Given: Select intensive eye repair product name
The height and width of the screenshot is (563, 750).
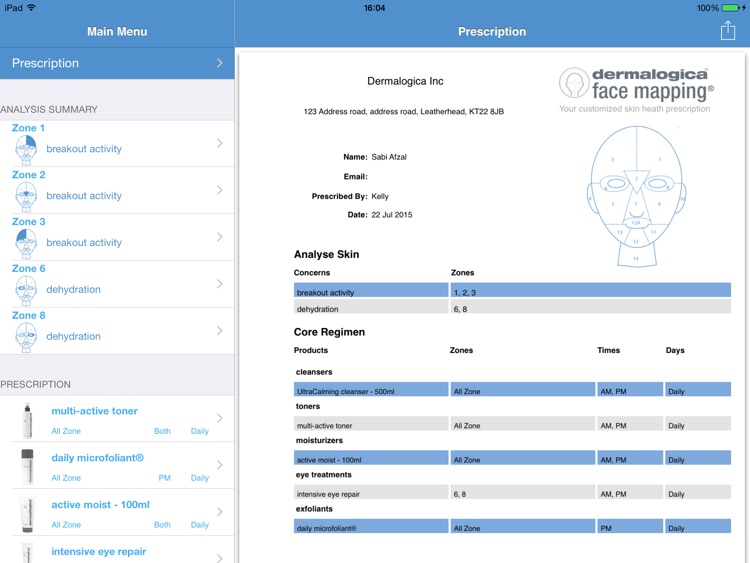Looking at the screenshot, I should click(99, 552).
